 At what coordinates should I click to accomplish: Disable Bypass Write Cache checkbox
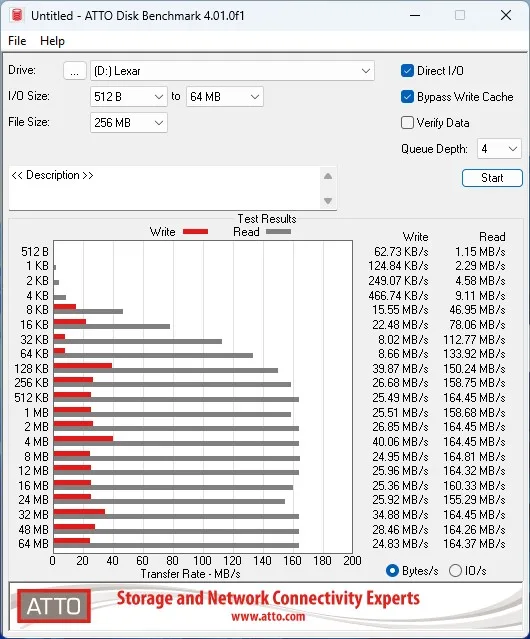click(x=407, y=97)
